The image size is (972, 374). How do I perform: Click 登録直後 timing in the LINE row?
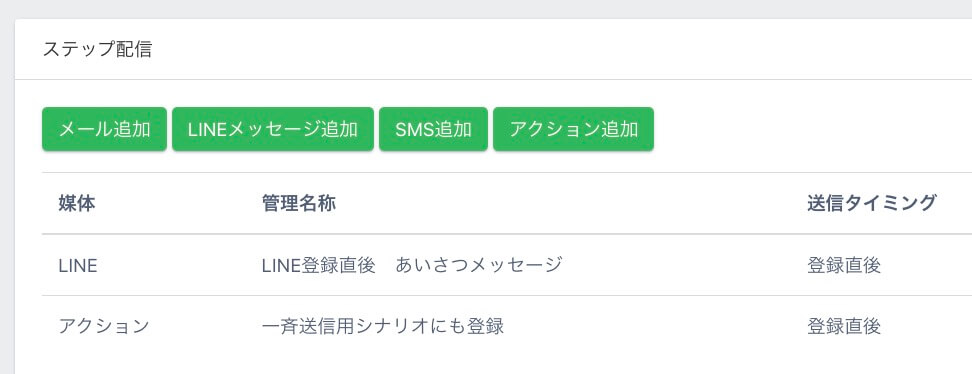pos(844,265)
